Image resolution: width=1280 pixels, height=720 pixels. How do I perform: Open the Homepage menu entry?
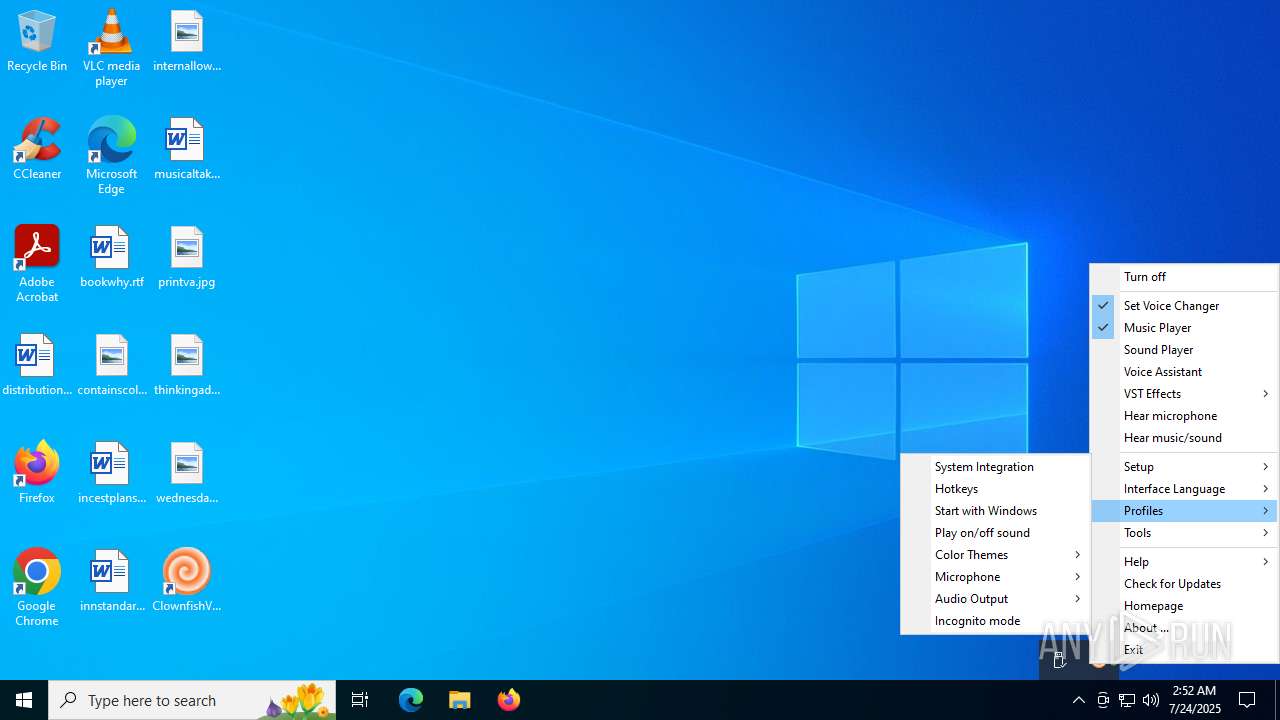tap(1184, 606)
